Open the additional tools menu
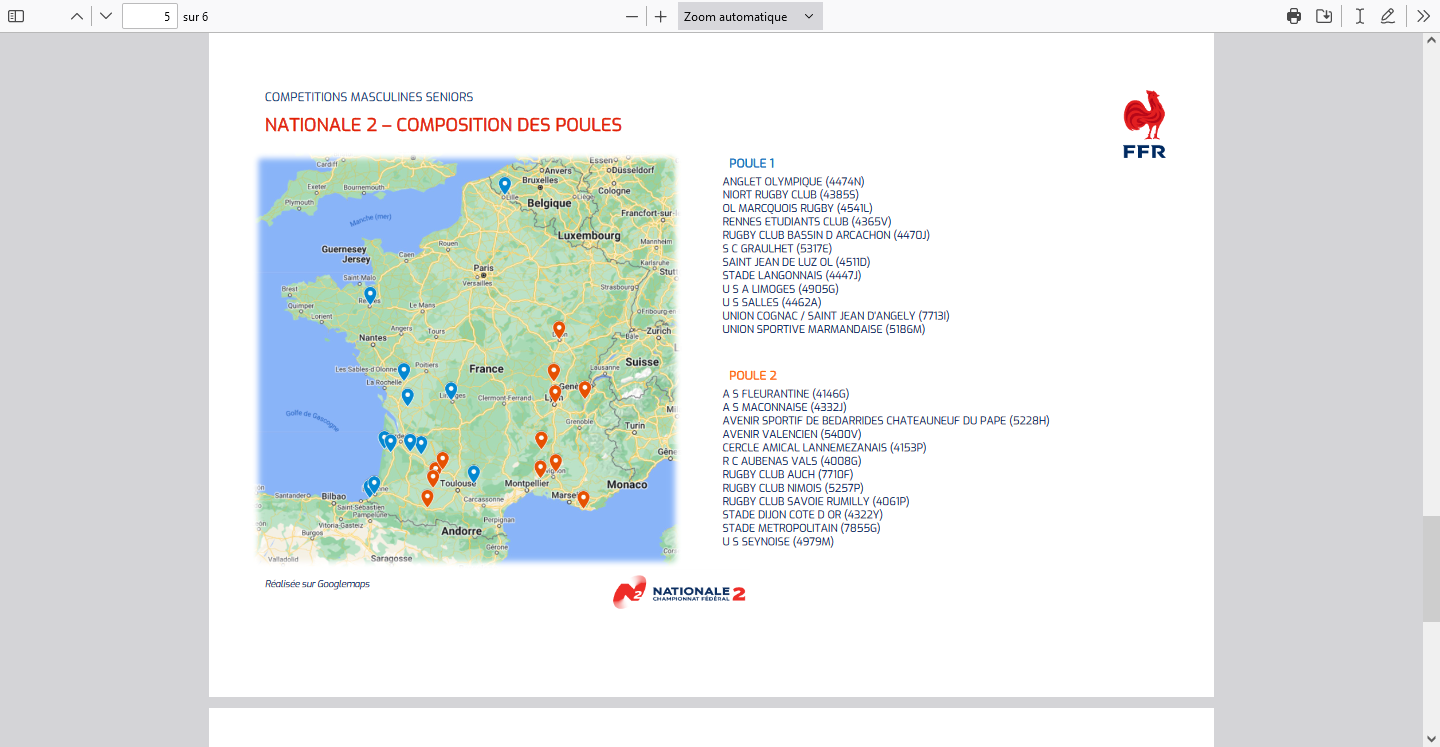This screenshot has height=747, width=1440. click(x=1423, y=16)
